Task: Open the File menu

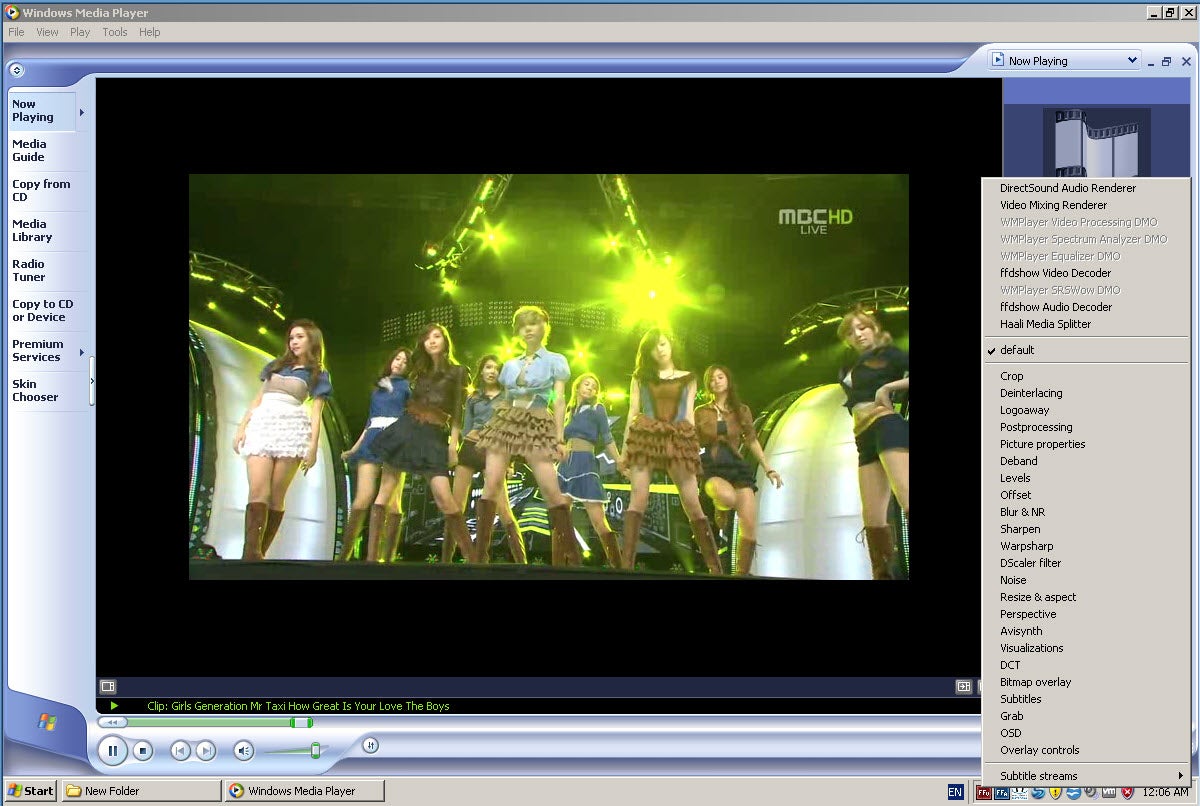Action: coord(16,32)
